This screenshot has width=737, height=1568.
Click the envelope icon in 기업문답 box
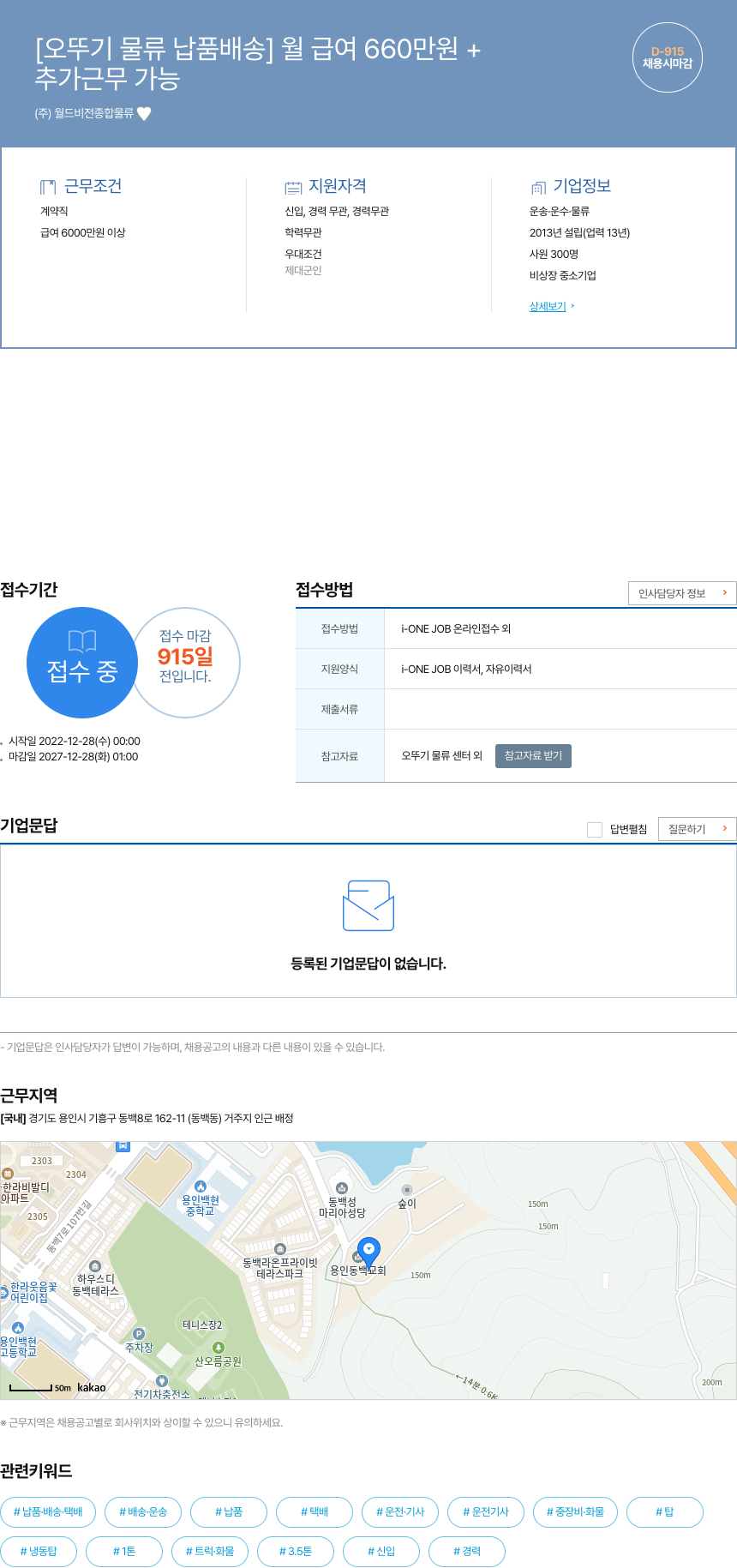point(368,905)
